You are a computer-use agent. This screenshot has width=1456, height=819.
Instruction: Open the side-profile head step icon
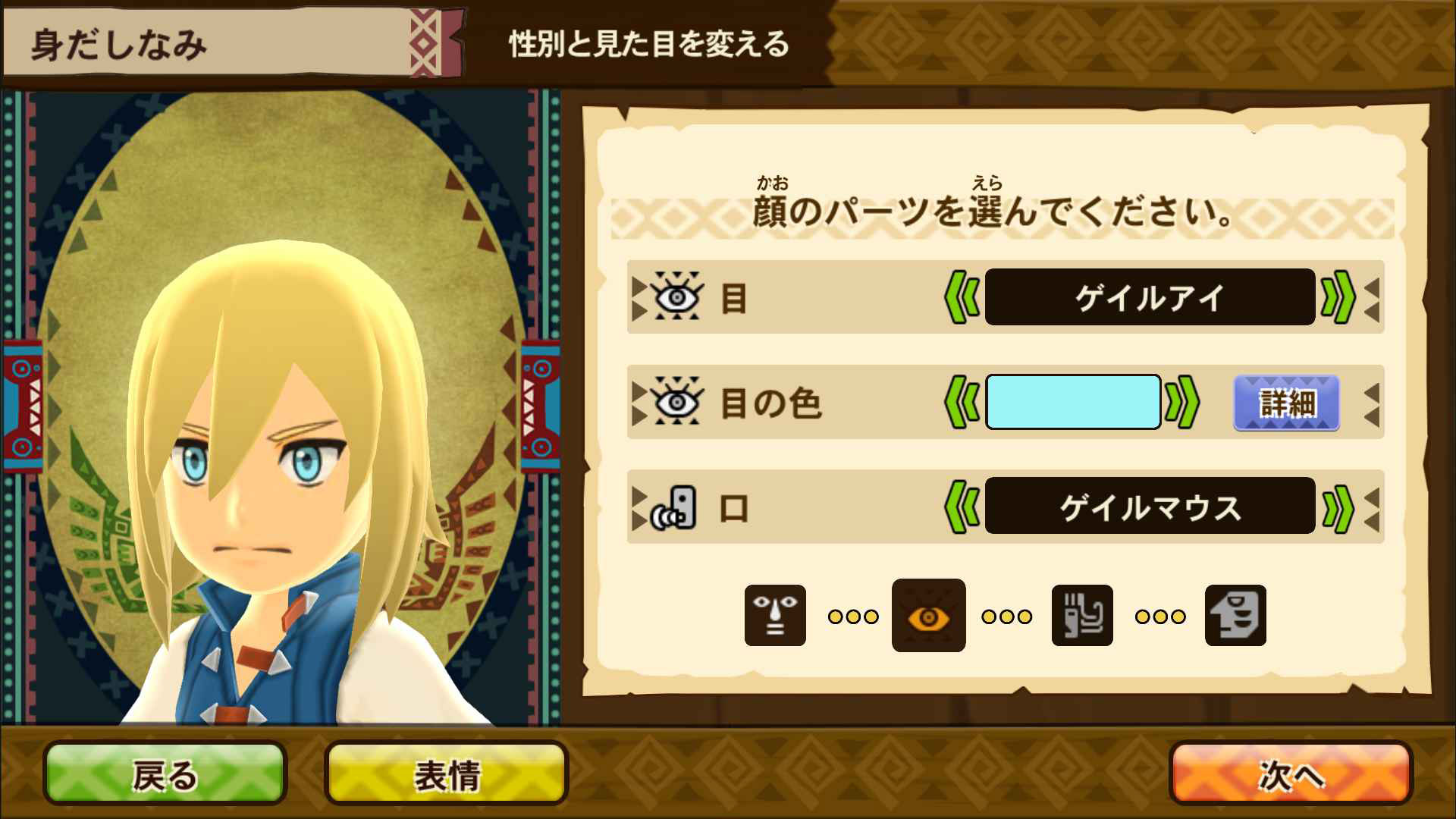point(1235,616)
